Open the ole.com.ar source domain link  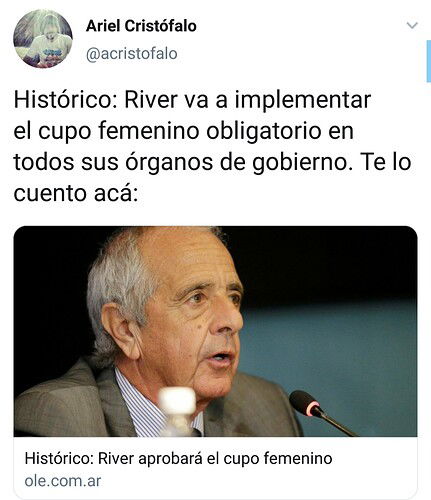(63, 481)
